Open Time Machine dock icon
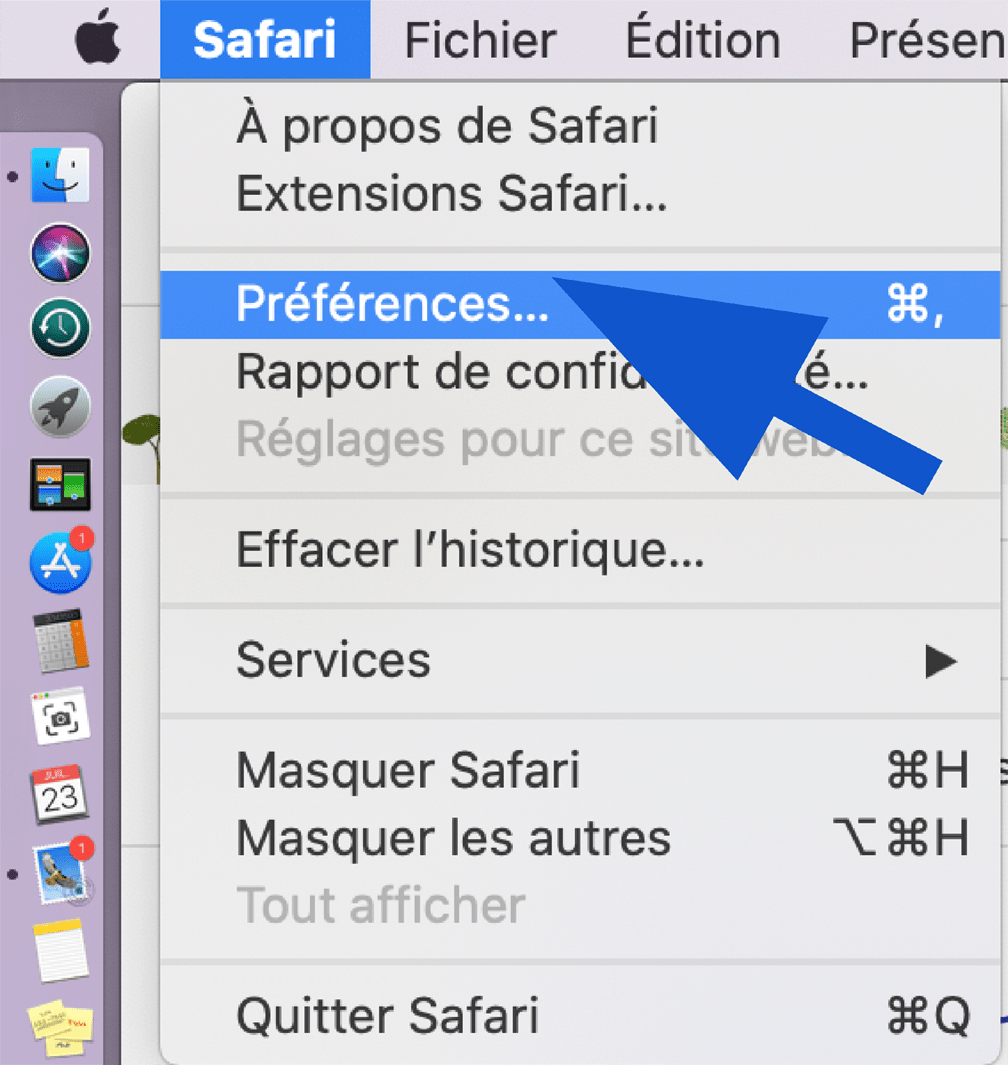1008x1065 pixels. [x=60, y=329]
